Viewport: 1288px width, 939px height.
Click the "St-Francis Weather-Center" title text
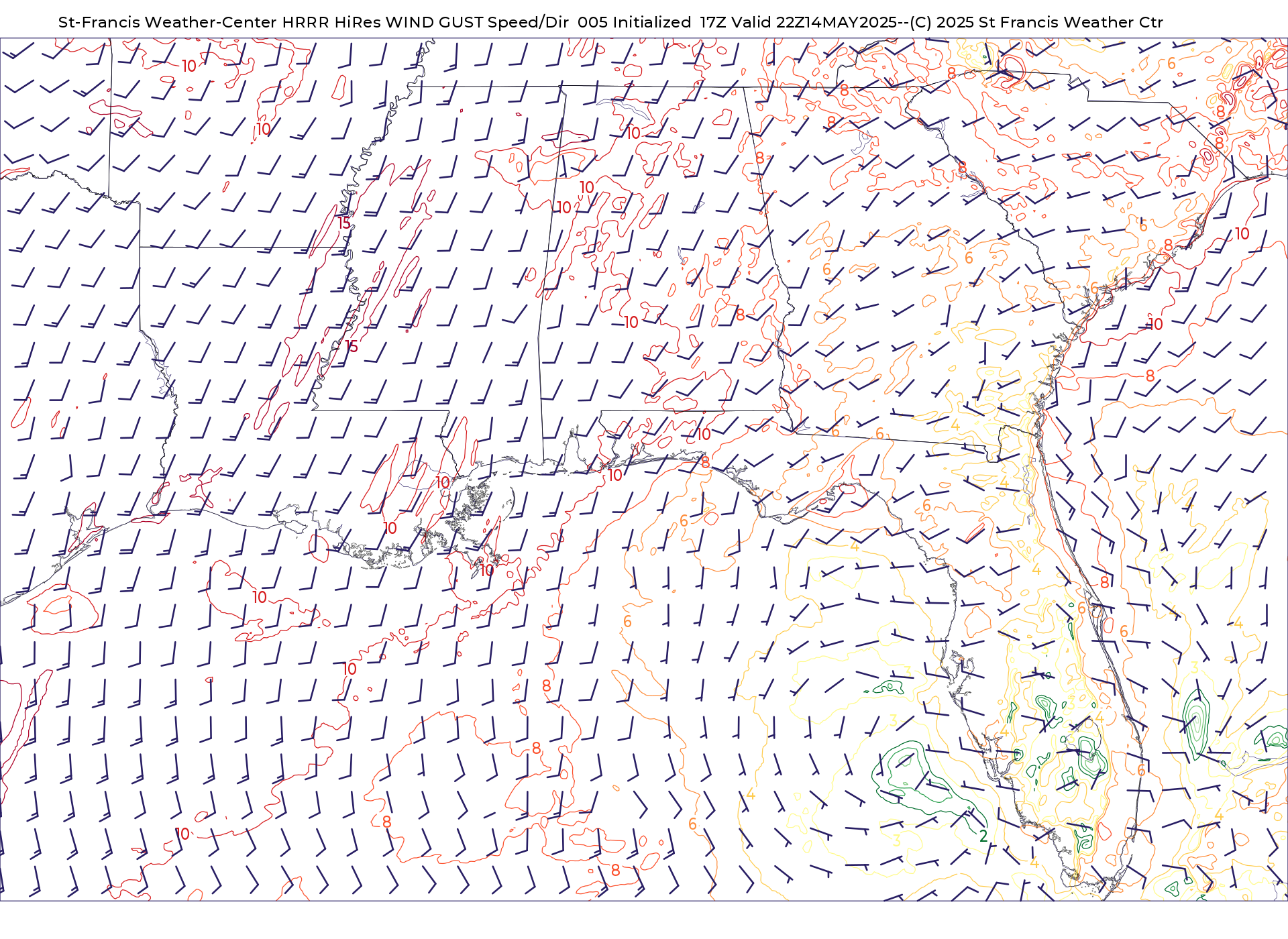point(168,22)
